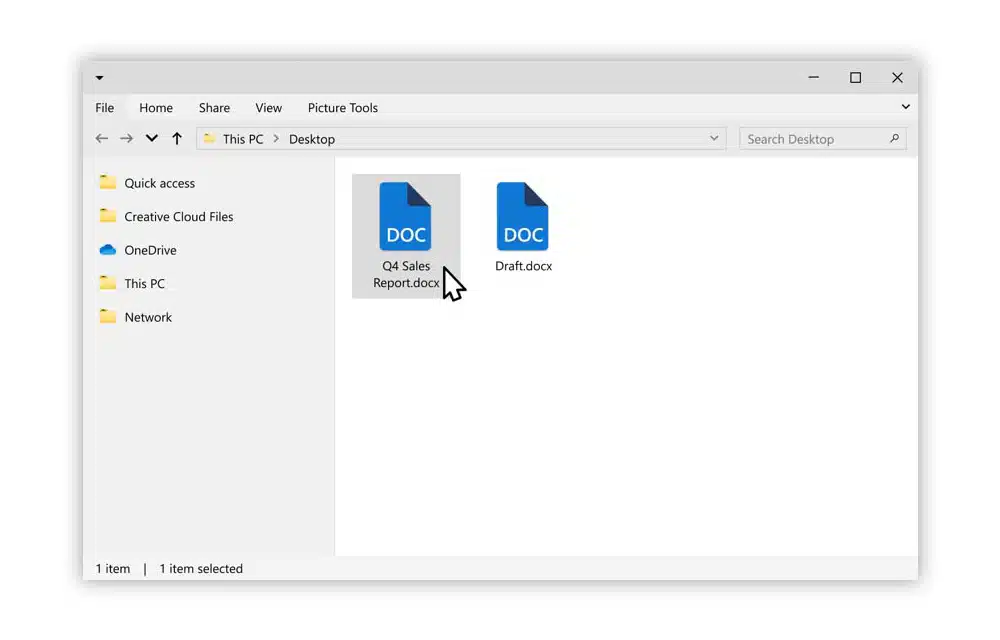Go up one folder level with Up arrow

[177, 139]
